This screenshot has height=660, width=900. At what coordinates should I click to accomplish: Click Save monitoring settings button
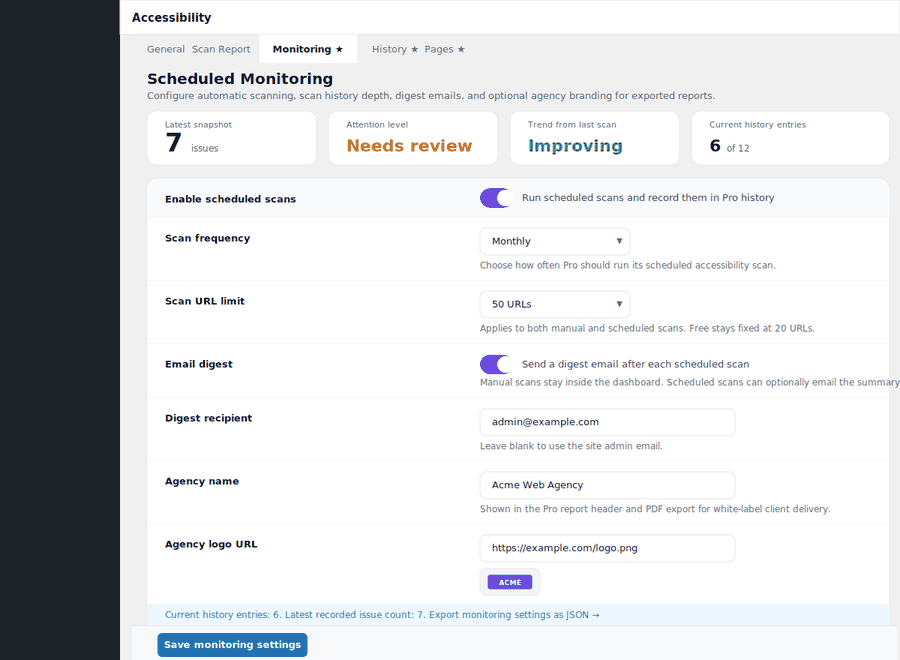[x=232, y=645]
